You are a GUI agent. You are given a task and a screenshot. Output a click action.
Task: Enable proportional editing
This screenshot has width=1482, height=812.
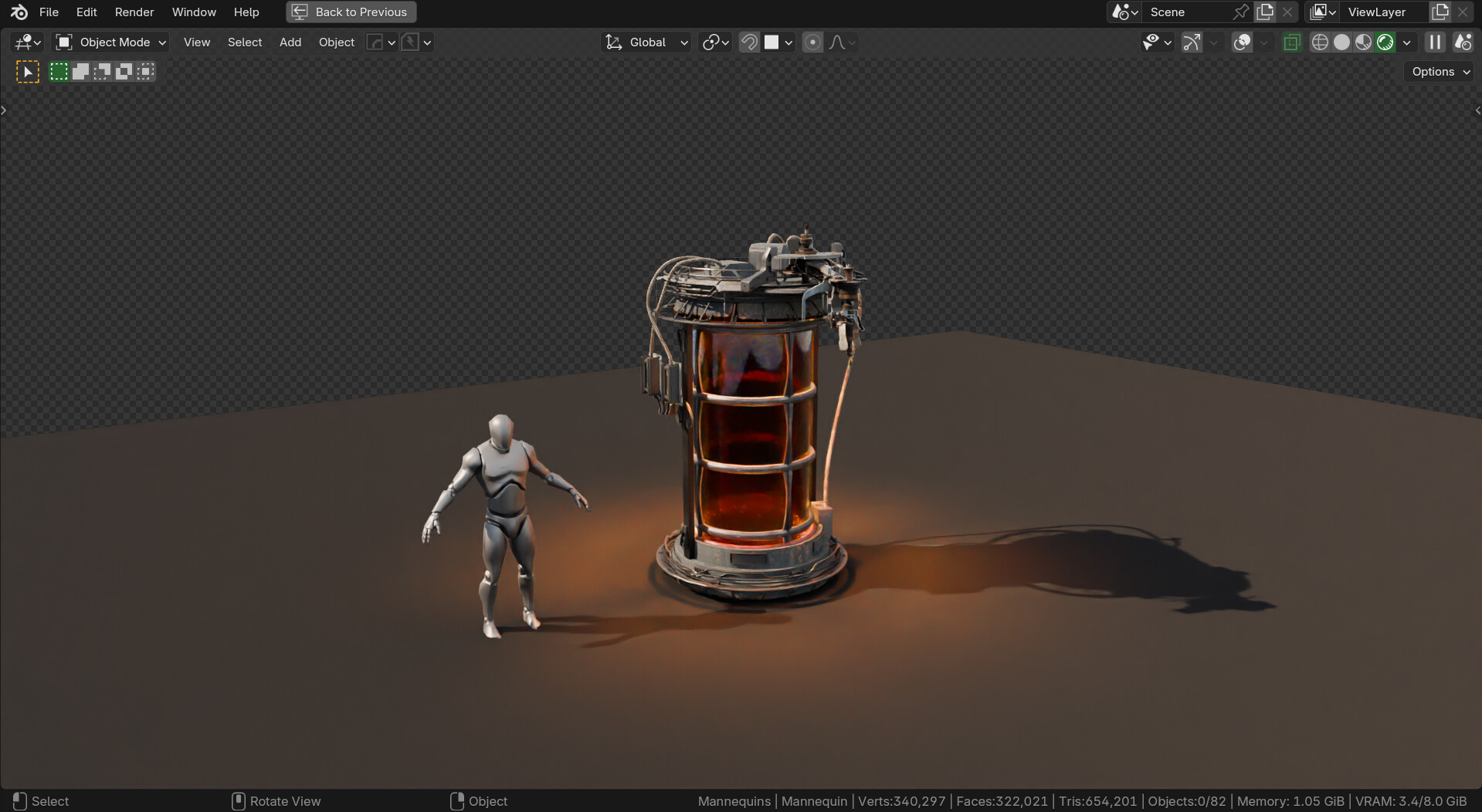click(812, 42)
